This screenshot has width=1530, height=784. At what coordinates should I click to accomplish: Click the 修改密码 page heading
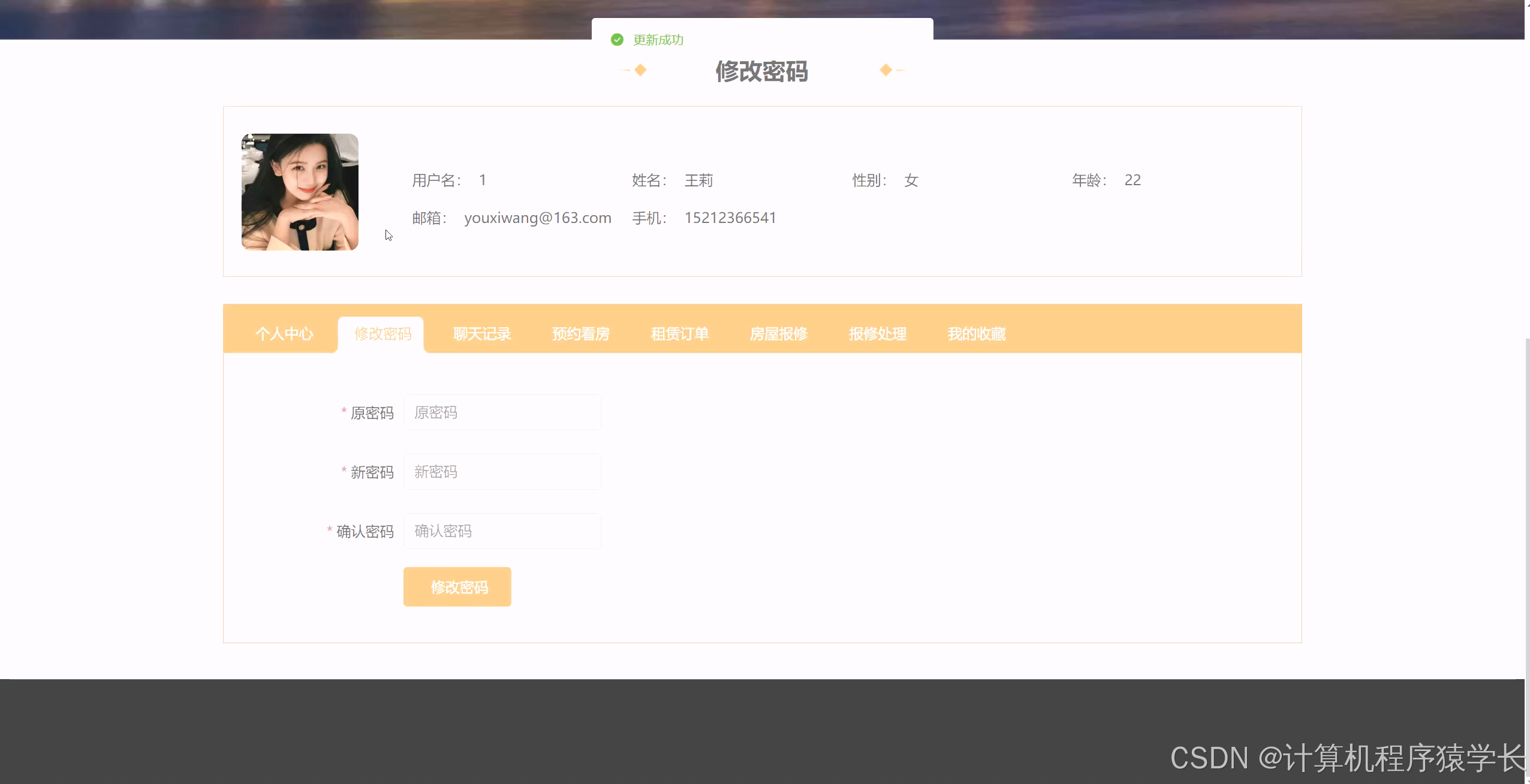click(761, 71)
